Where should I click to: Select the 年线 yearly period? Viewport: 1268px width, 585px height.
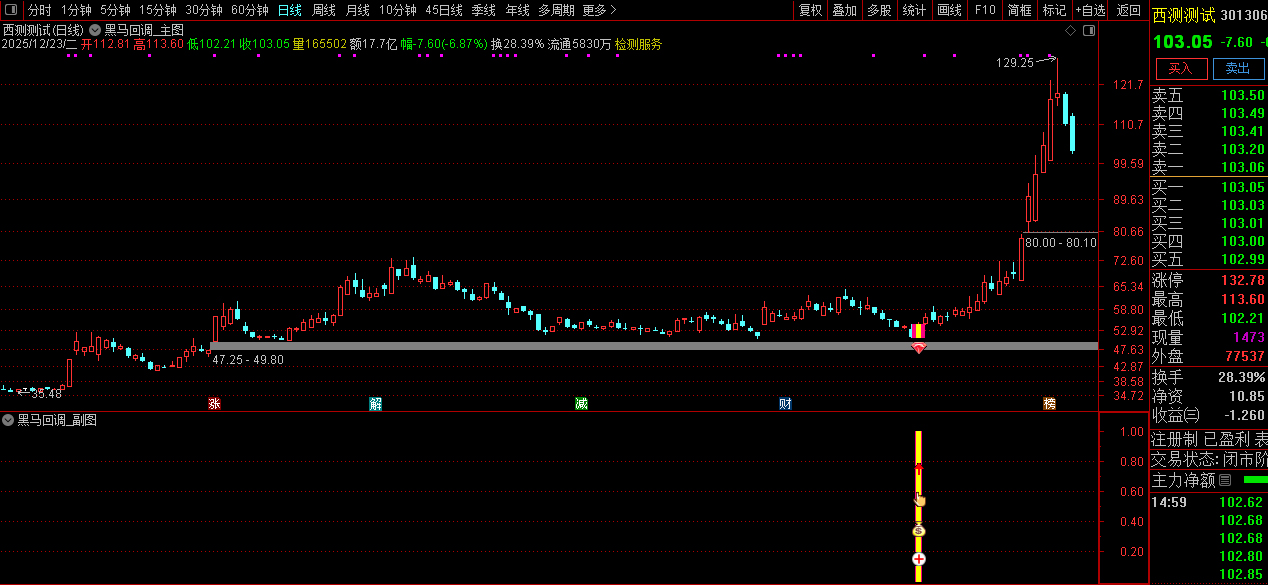click(517, 10)
